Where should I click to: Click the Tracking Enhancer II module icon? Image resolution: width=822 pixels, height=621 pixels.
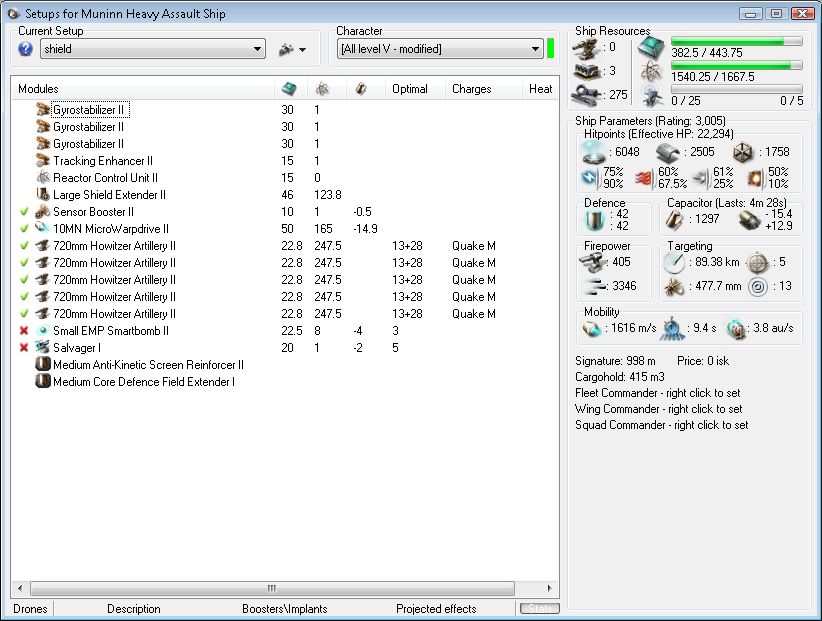pyautogui.click(x=43, y=160)
